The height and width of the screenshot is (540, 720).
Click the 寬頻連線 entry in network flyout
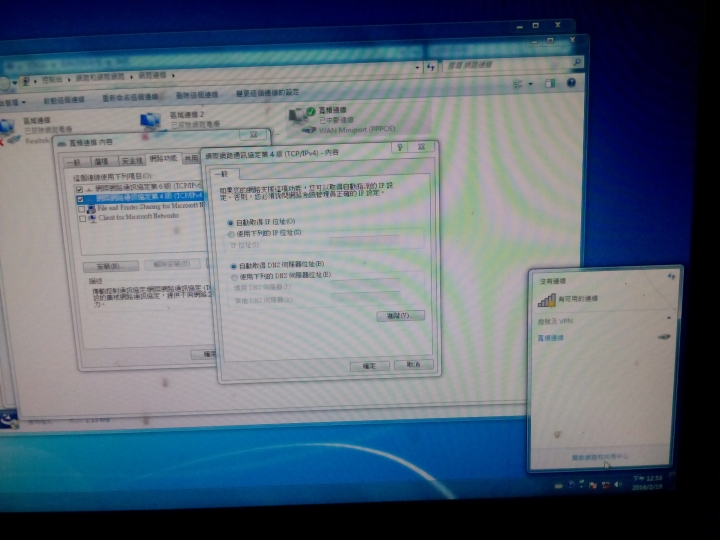551,338
